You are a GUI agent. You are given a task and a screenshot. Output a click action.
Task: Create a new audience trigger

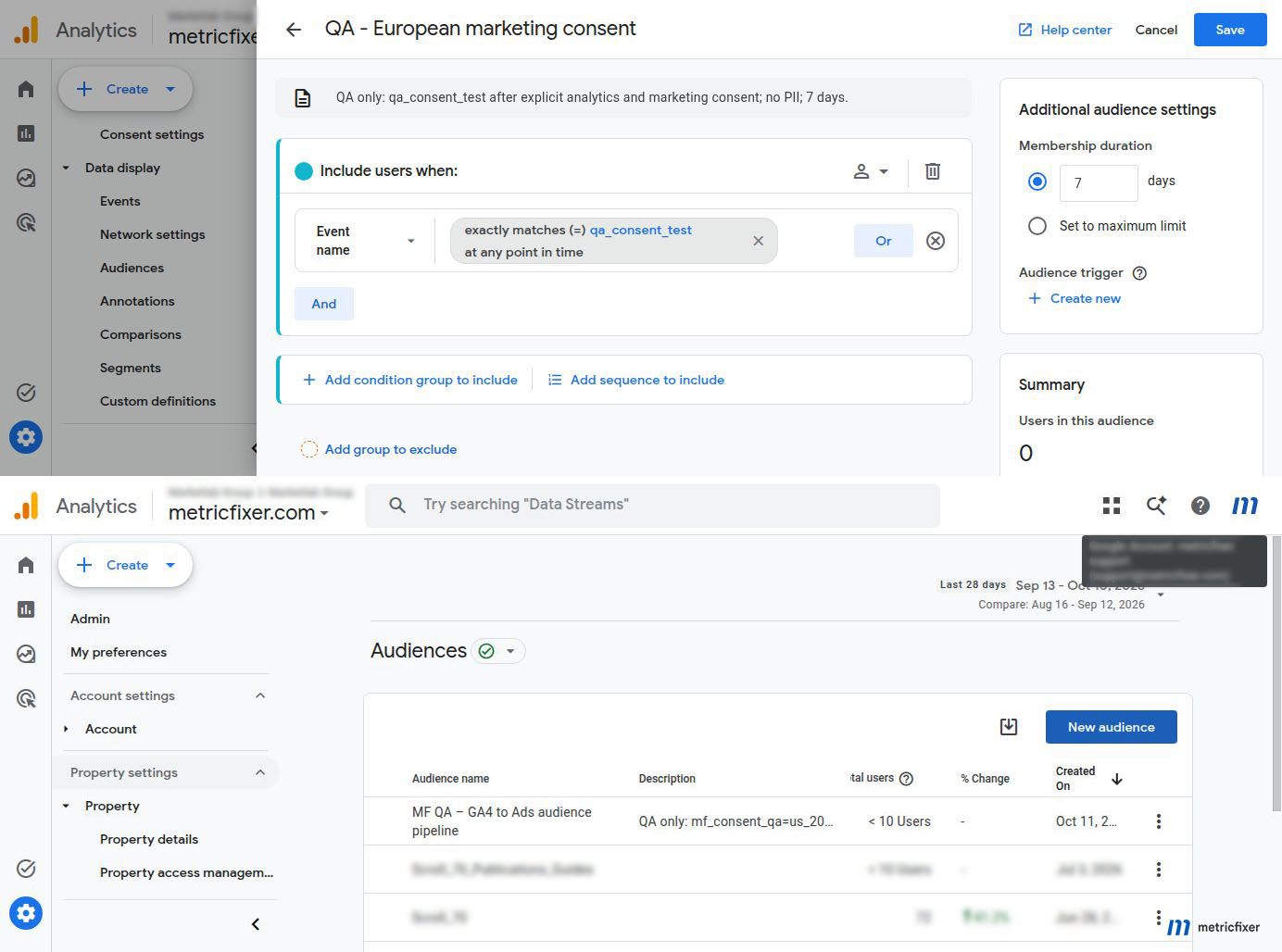click(x=1075, y=298)
